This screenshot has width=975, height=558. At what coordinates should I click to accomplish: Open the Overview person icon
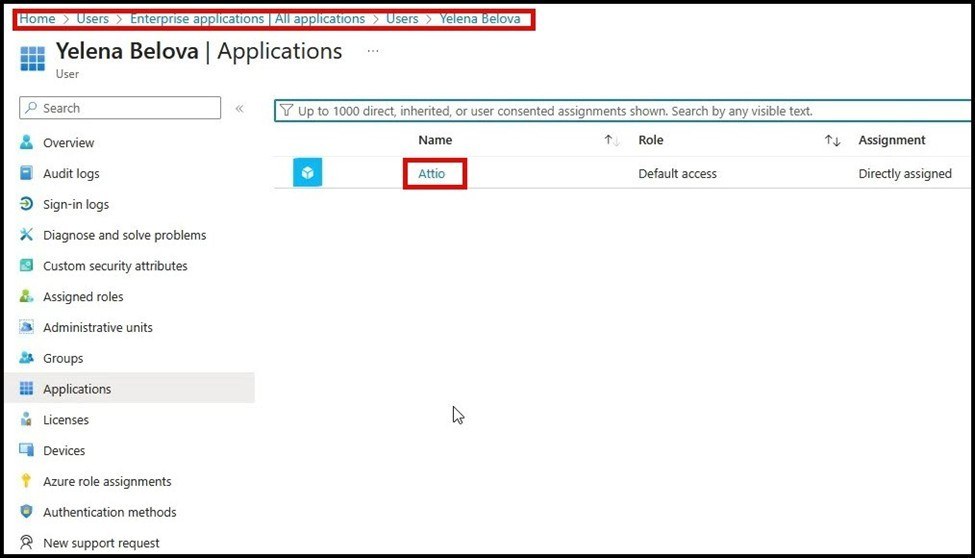click(x=27, y=143)
